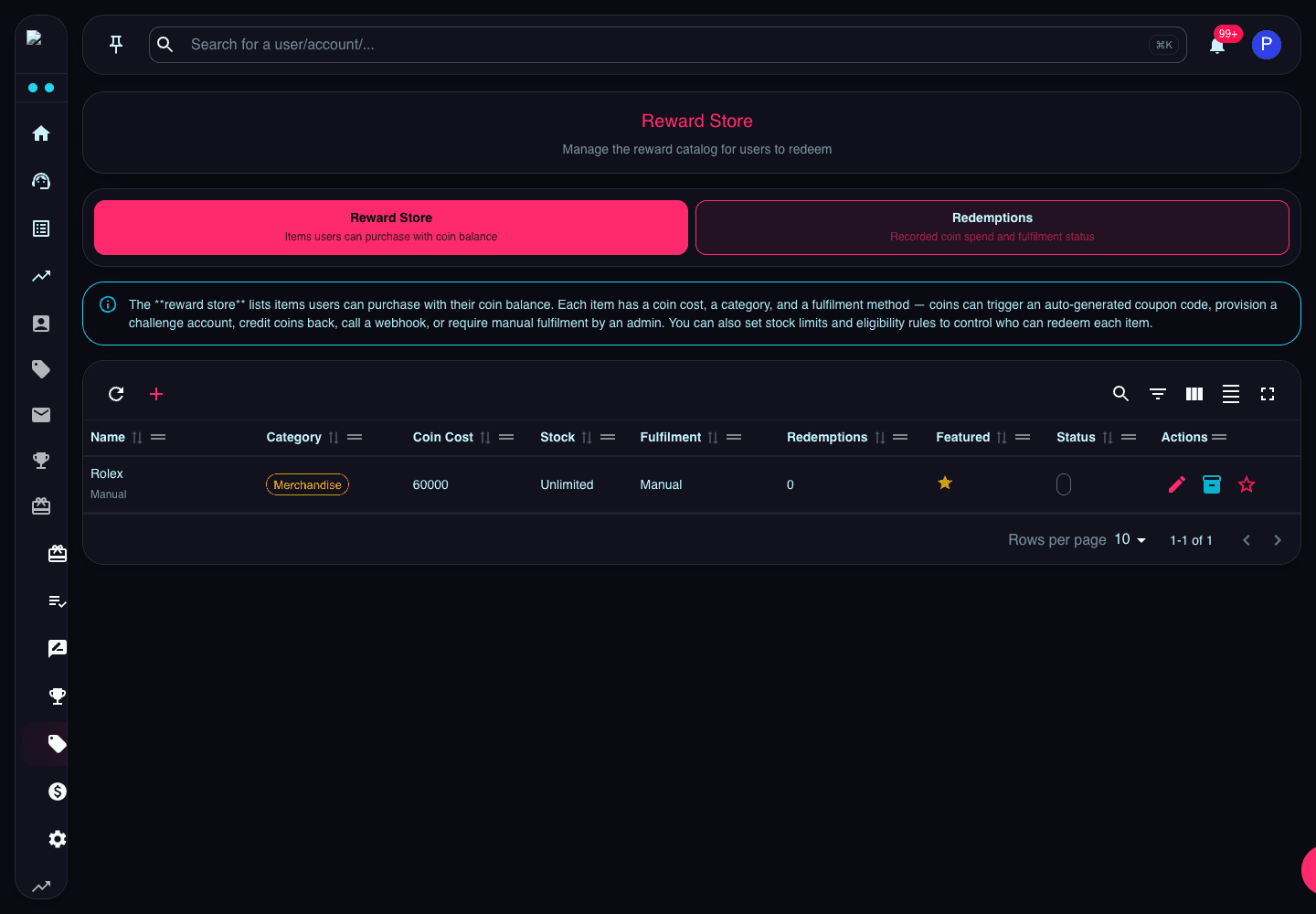Open Status column actions handle

pos(1129,437)
